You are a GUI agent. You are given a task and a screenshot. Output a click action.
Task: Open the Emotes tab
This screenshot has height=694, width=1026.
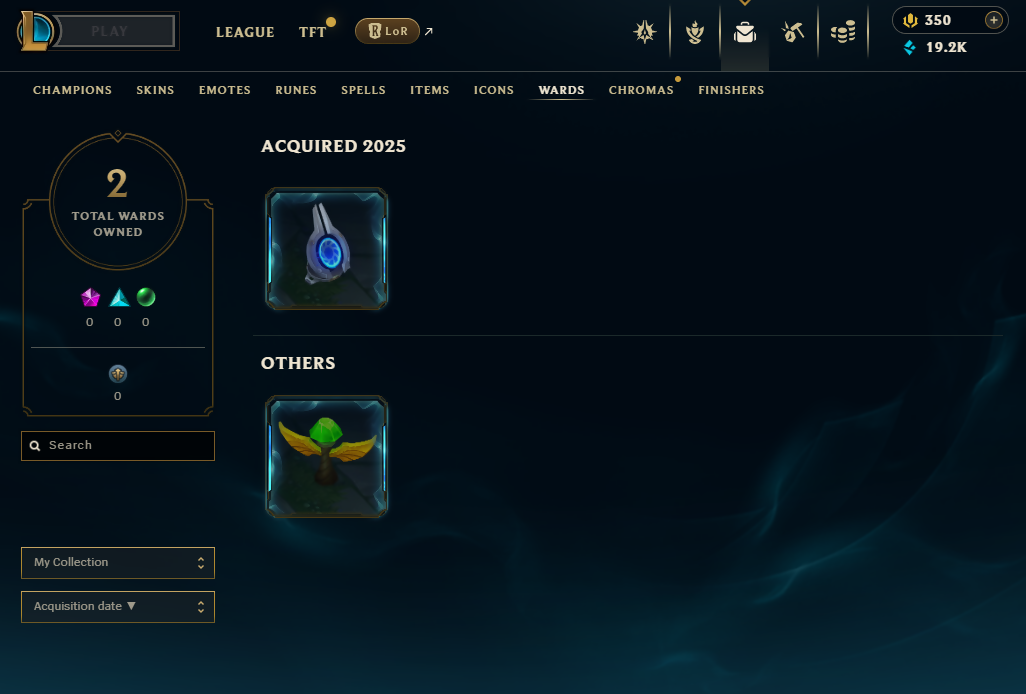224,90
